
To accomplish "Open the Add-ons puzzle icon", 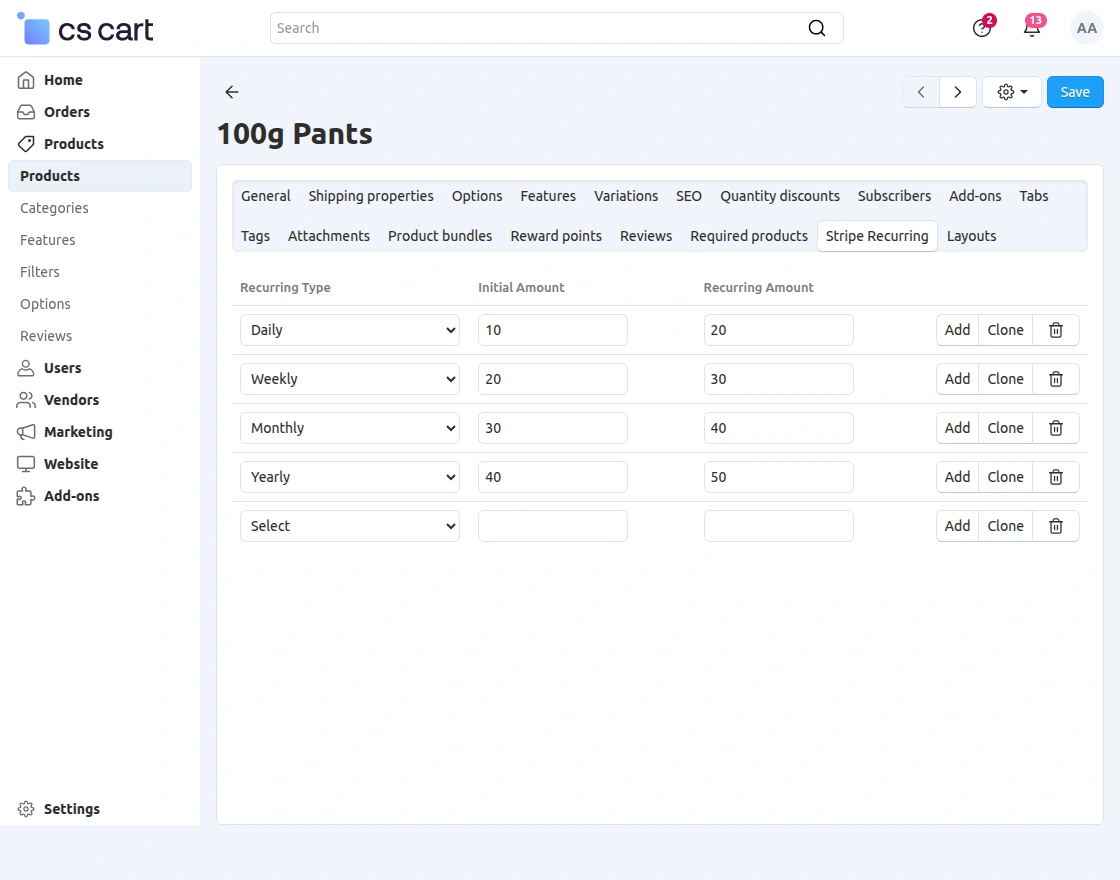I will click(x=26, y=495).
